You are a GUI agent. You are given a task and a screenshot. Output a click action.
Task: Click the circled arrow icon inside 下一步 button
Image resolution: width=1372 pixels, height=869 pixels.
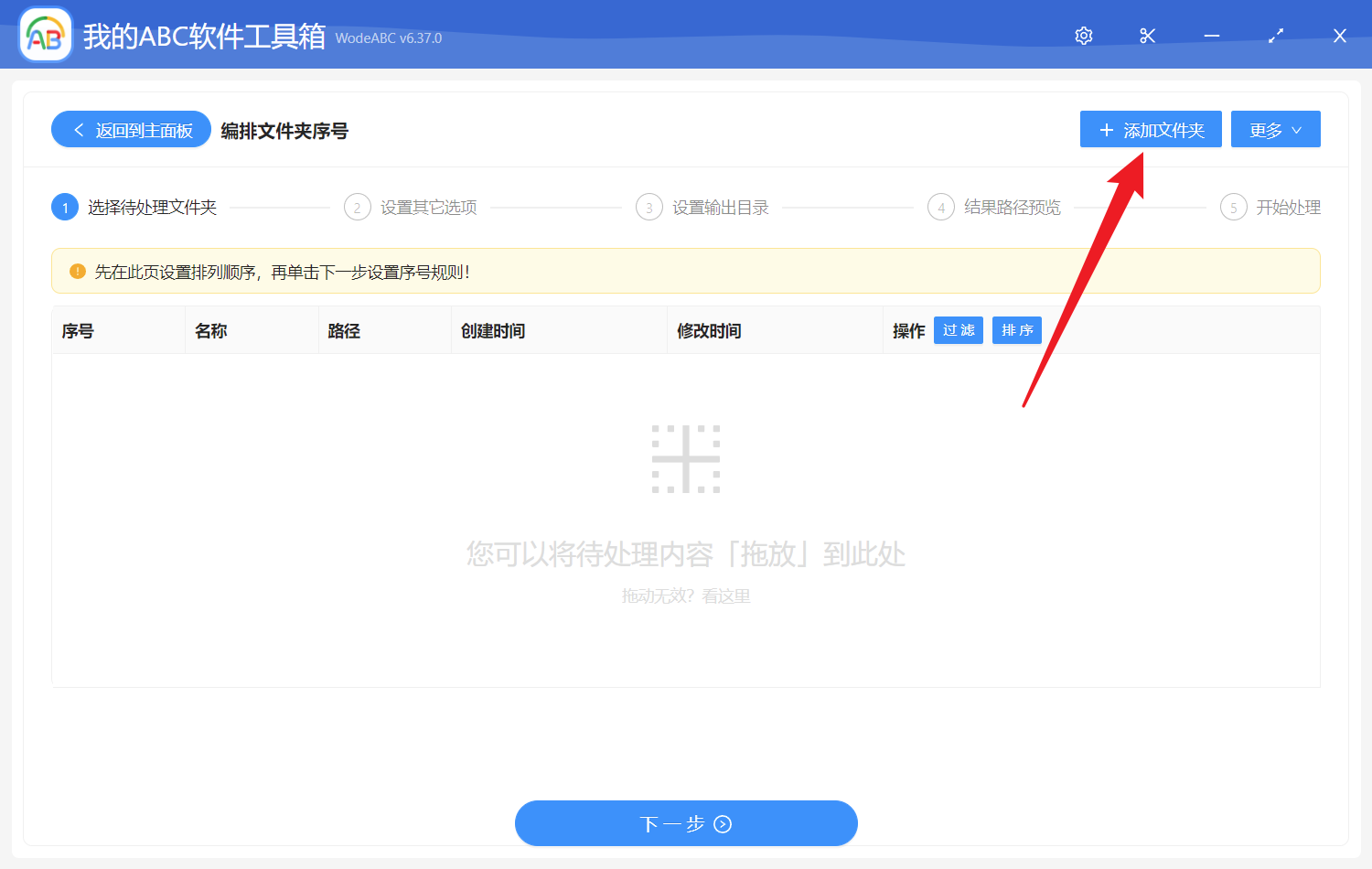723,823
